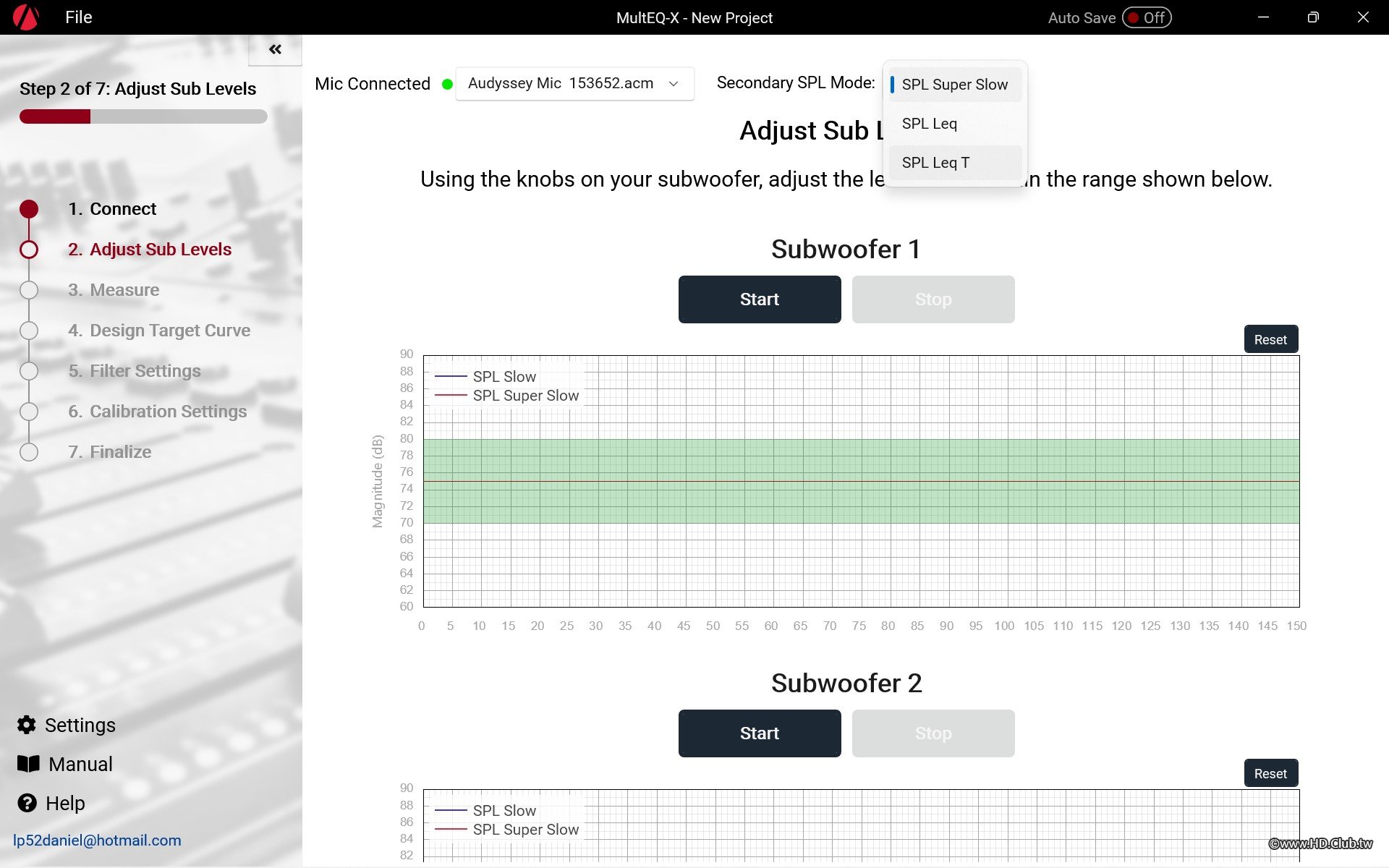Click the Manual book icon
The height and width of the screenshot is (868, 1389).
click(x=28, y=764)
